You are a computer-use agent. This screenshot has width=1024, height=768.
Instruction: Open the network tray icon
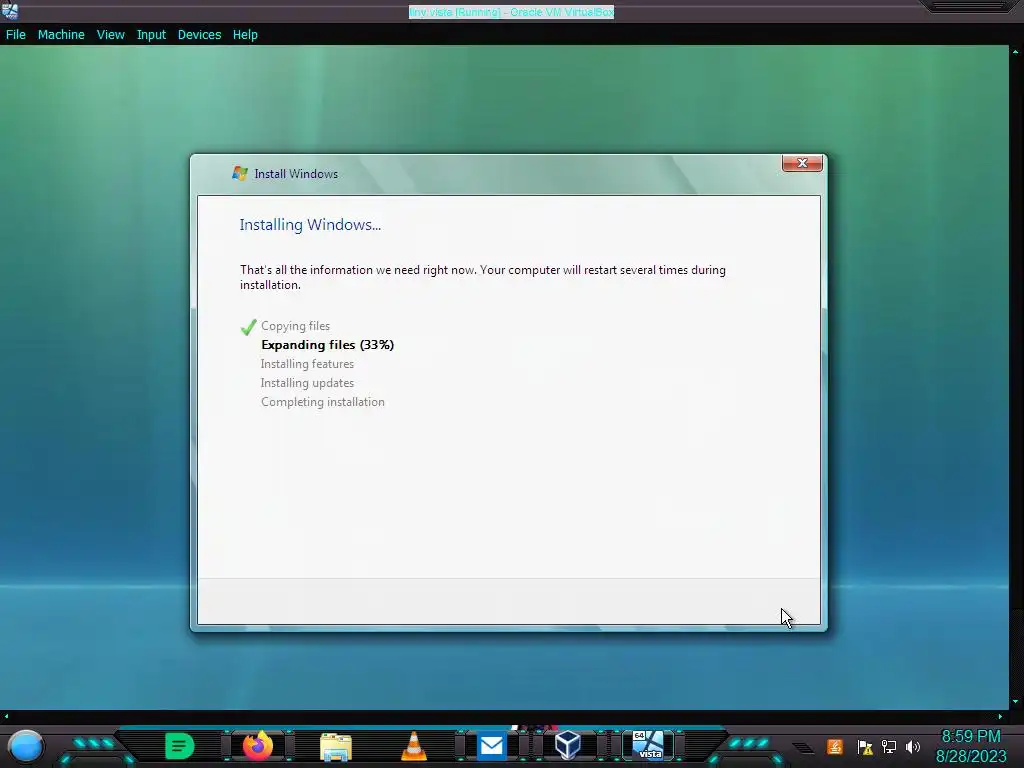click(x=889, y=746)
